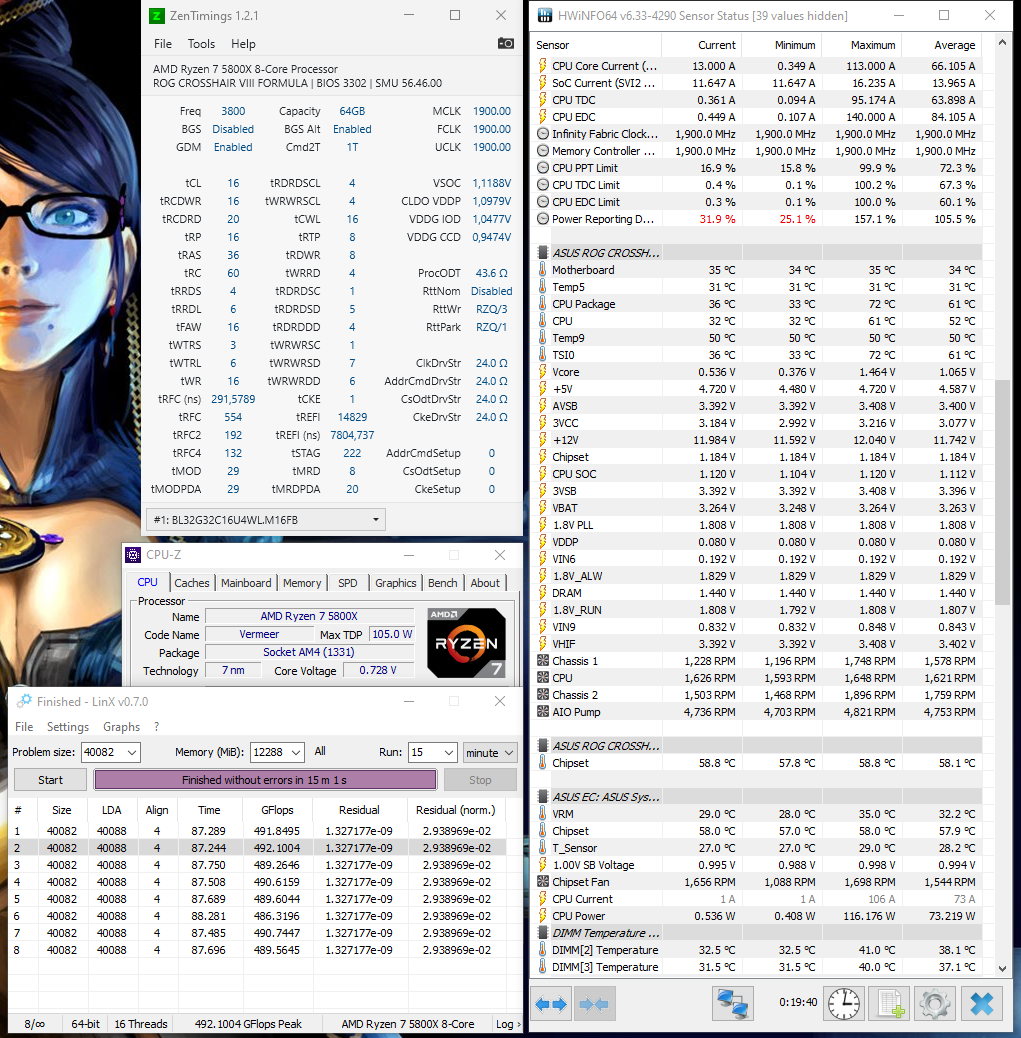This screenshot has height=1038, width=1021.
Task: Click the ZenTimings screenshot camera icon
Action: (506, 43)
